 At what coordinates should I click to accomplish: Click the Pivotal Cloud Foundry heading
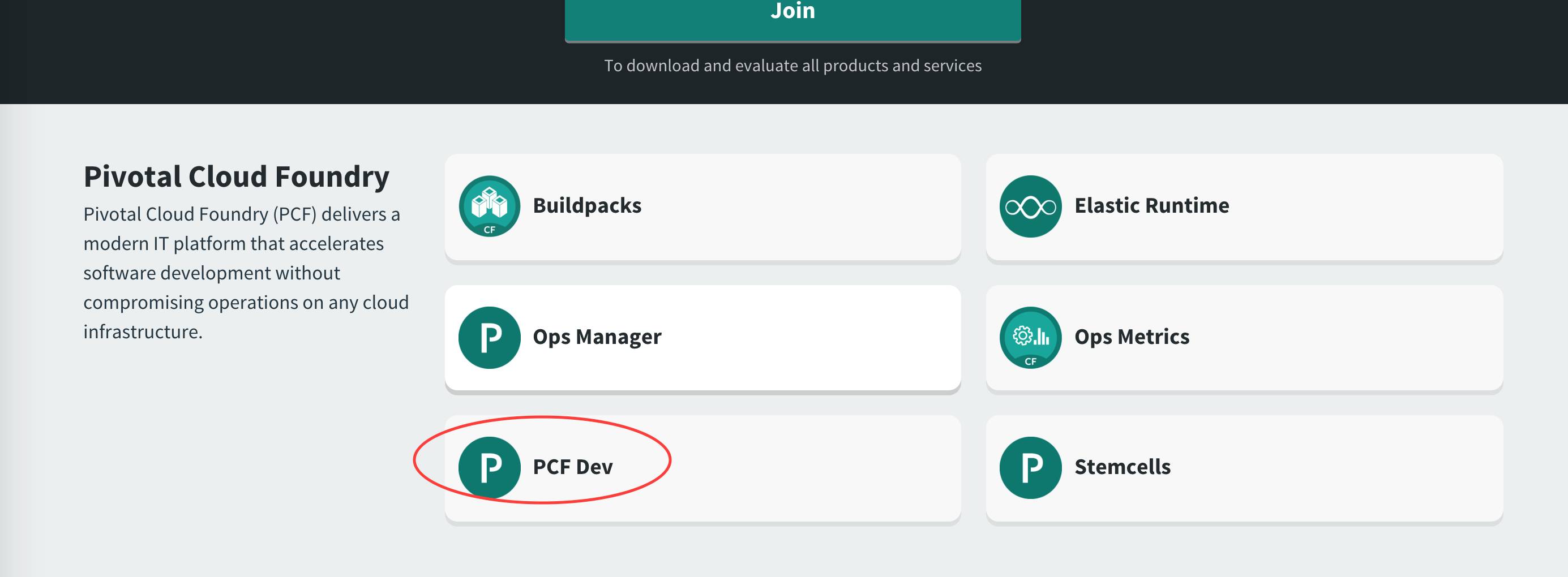point(236,177)
